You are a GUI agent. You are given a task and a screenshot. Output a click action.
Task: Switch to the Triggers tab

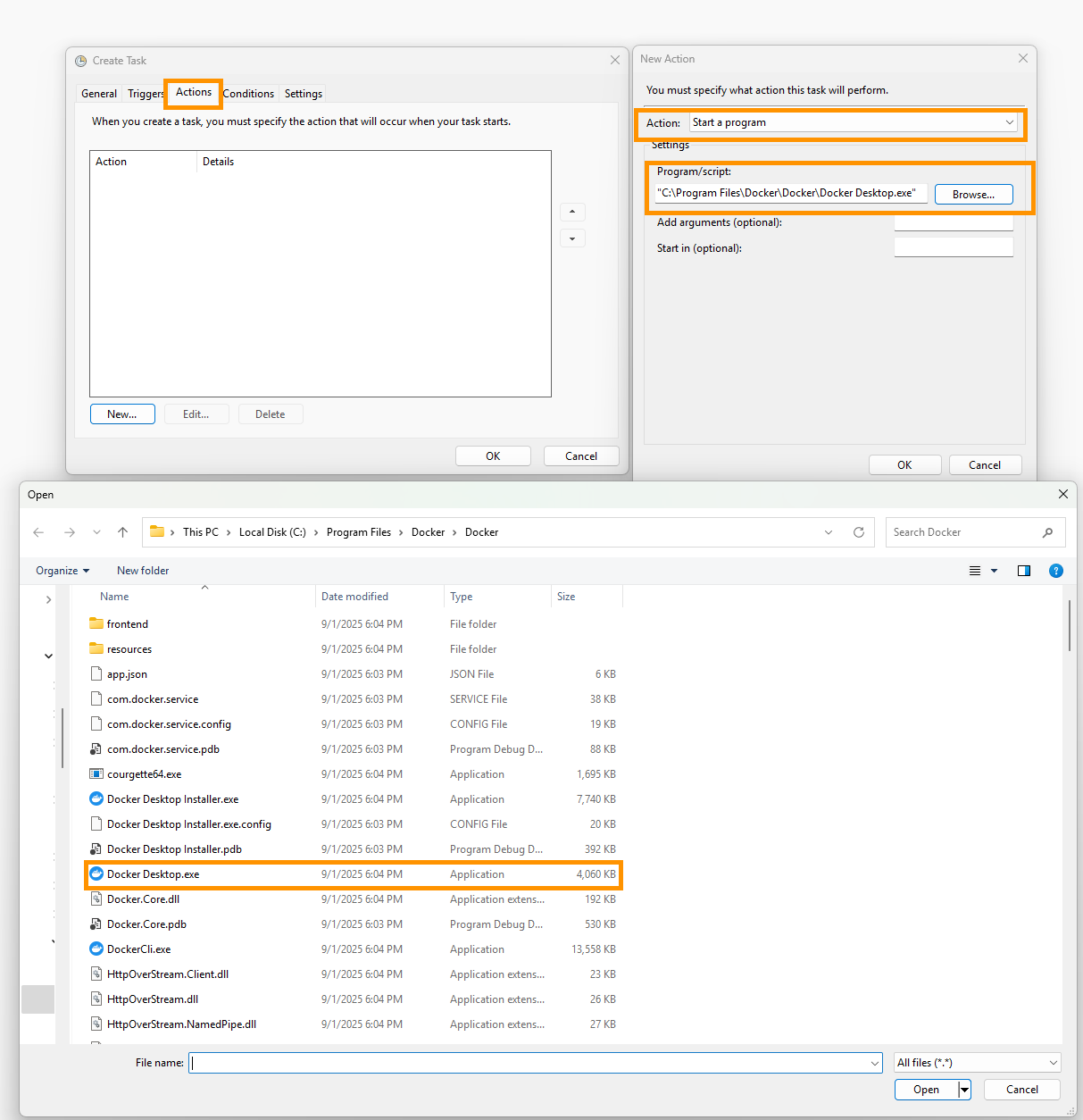[145, 94]
